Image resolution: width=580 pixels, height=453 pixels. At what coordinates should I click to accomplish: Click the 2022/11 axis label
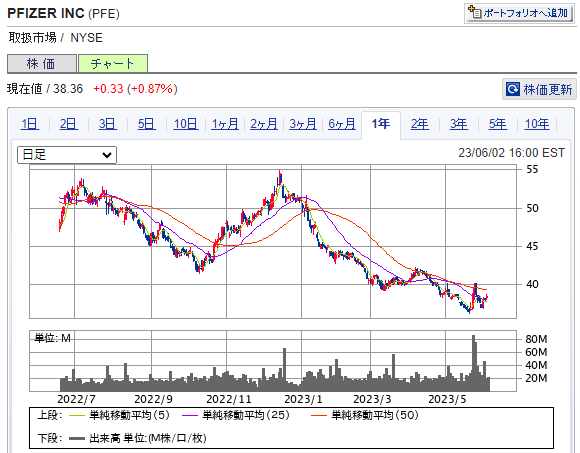[229, 399]
